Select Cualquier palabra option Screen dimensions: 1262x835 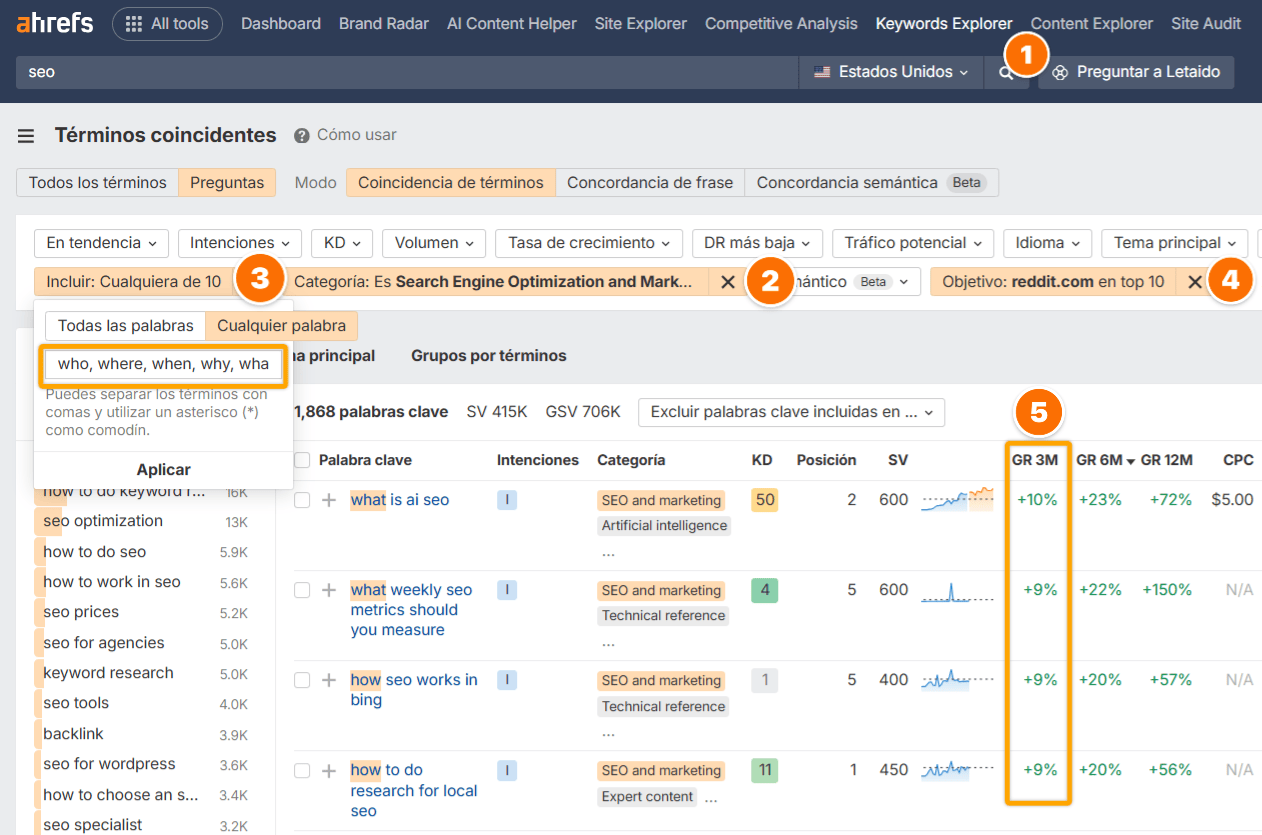point(282,326)
